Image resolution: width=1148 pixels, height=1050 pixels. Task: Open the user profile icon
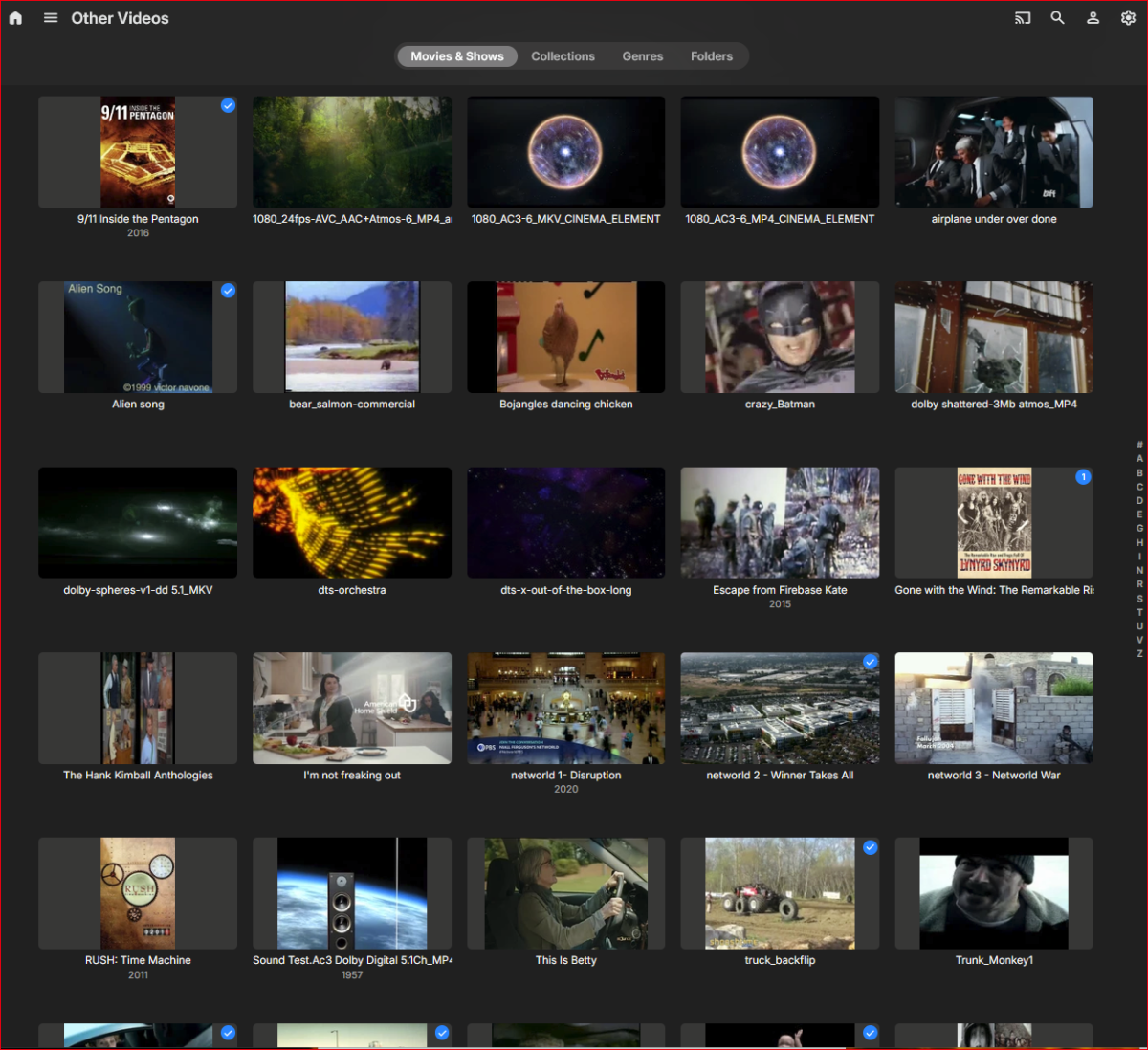coord(1093,18)
